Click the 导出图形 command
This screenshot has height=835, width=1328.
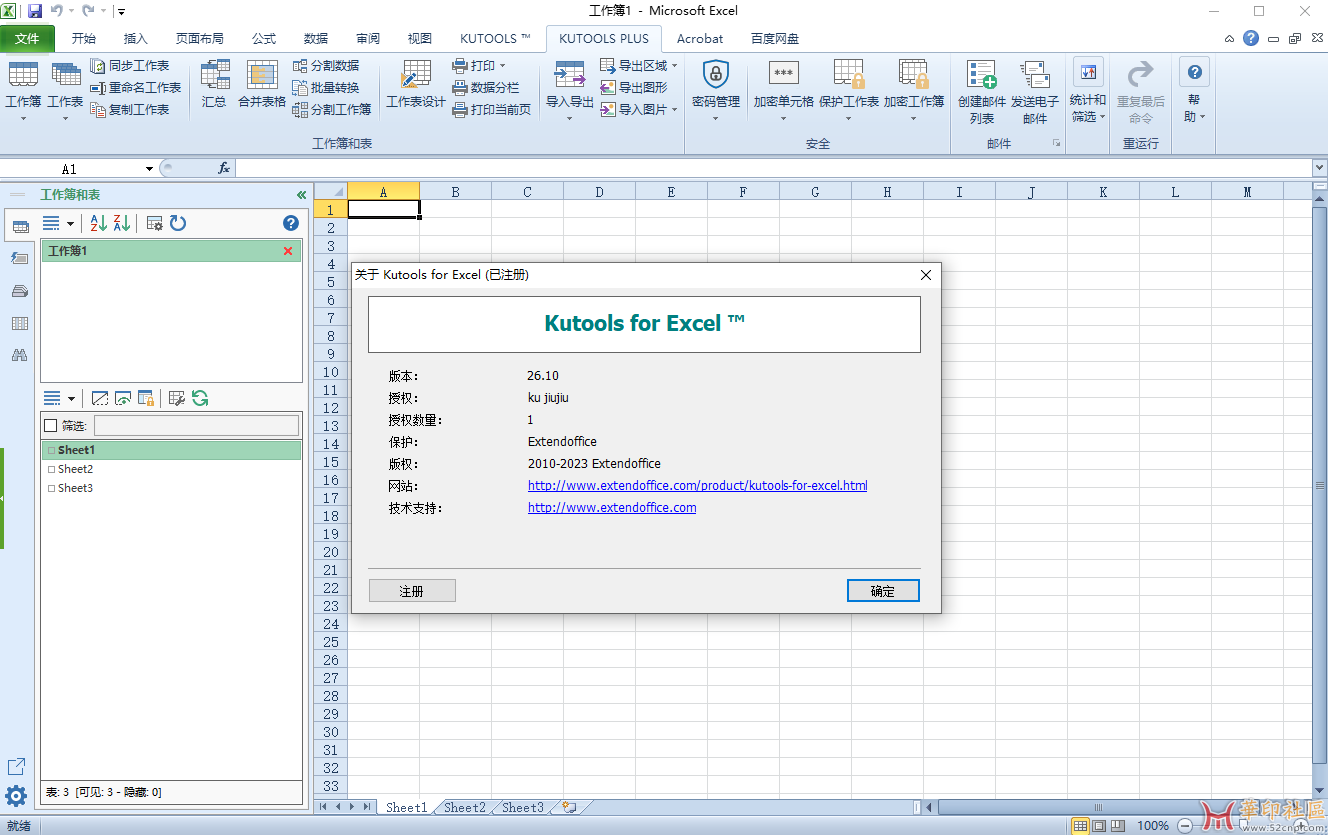pos(634,88)
